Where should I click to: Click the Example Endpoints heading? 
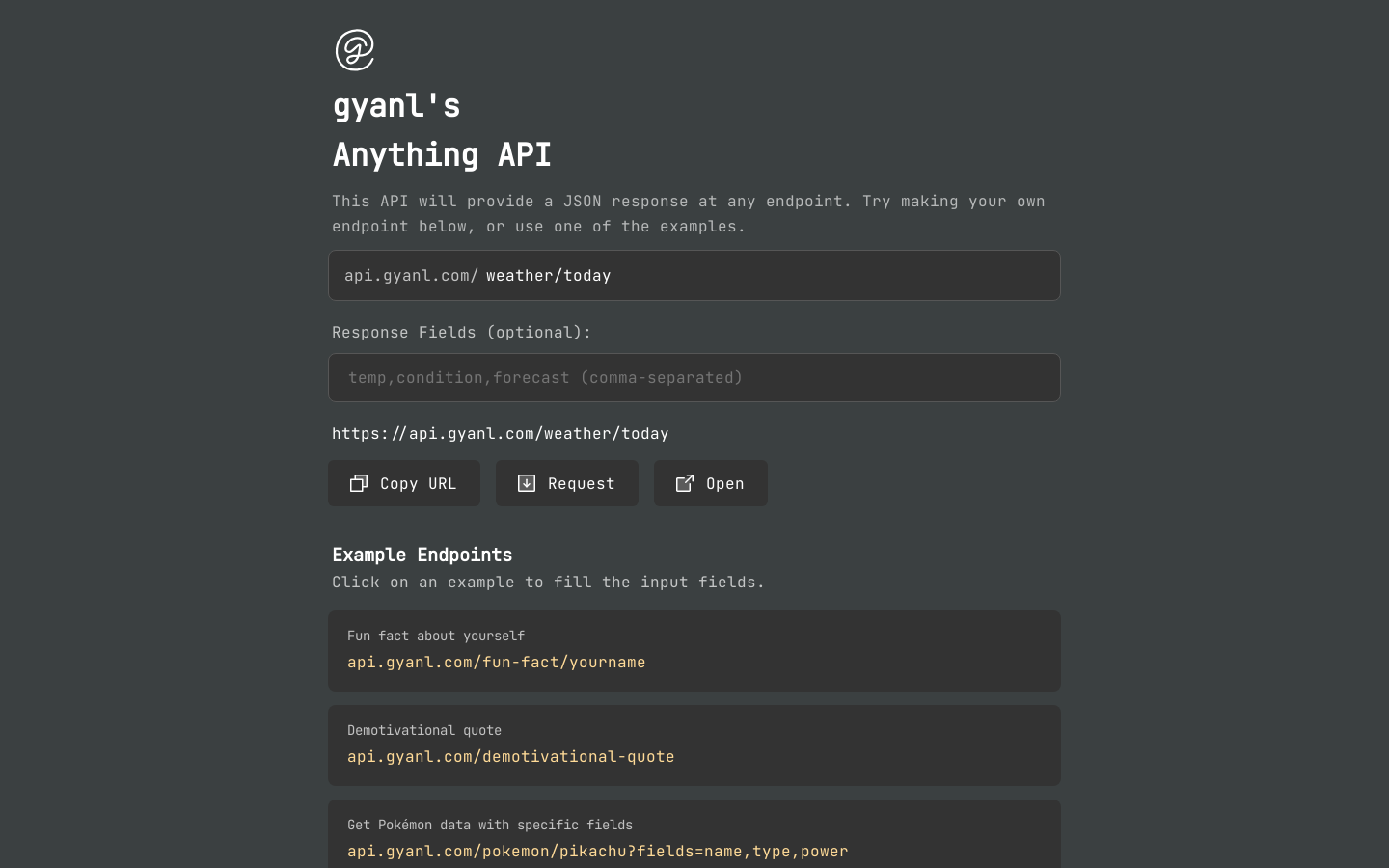coord(422,555)
